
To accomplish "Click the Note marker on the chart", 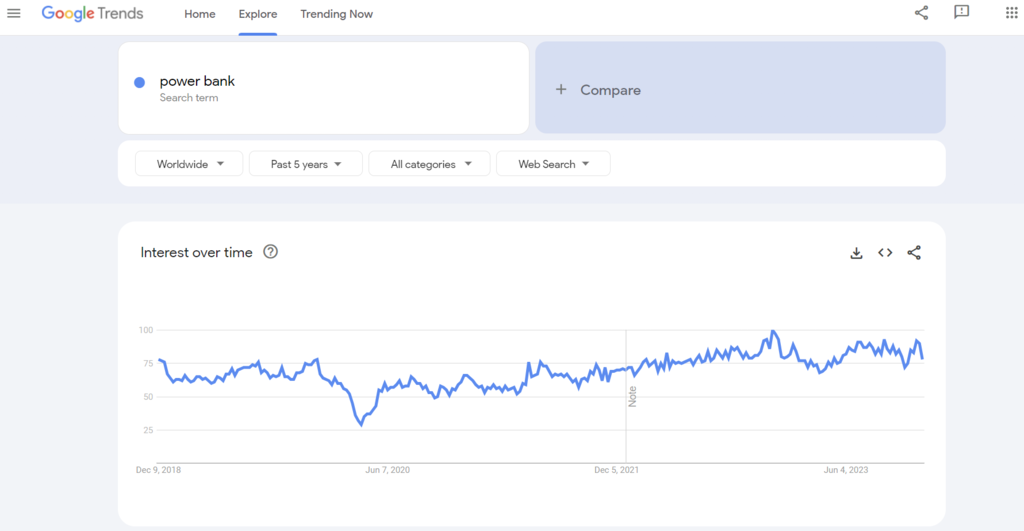I will [632, 396].
